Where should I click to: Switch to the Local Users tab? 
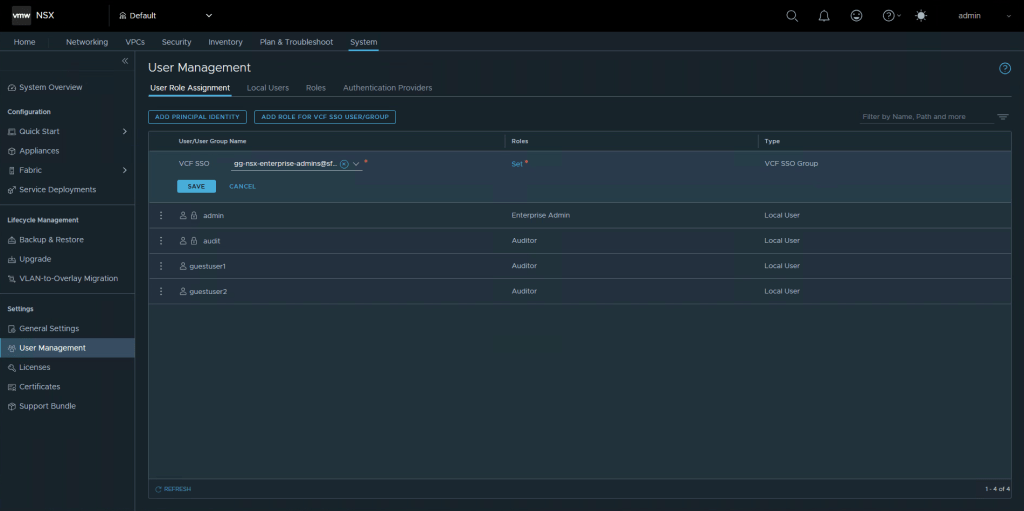pos(267,88)
